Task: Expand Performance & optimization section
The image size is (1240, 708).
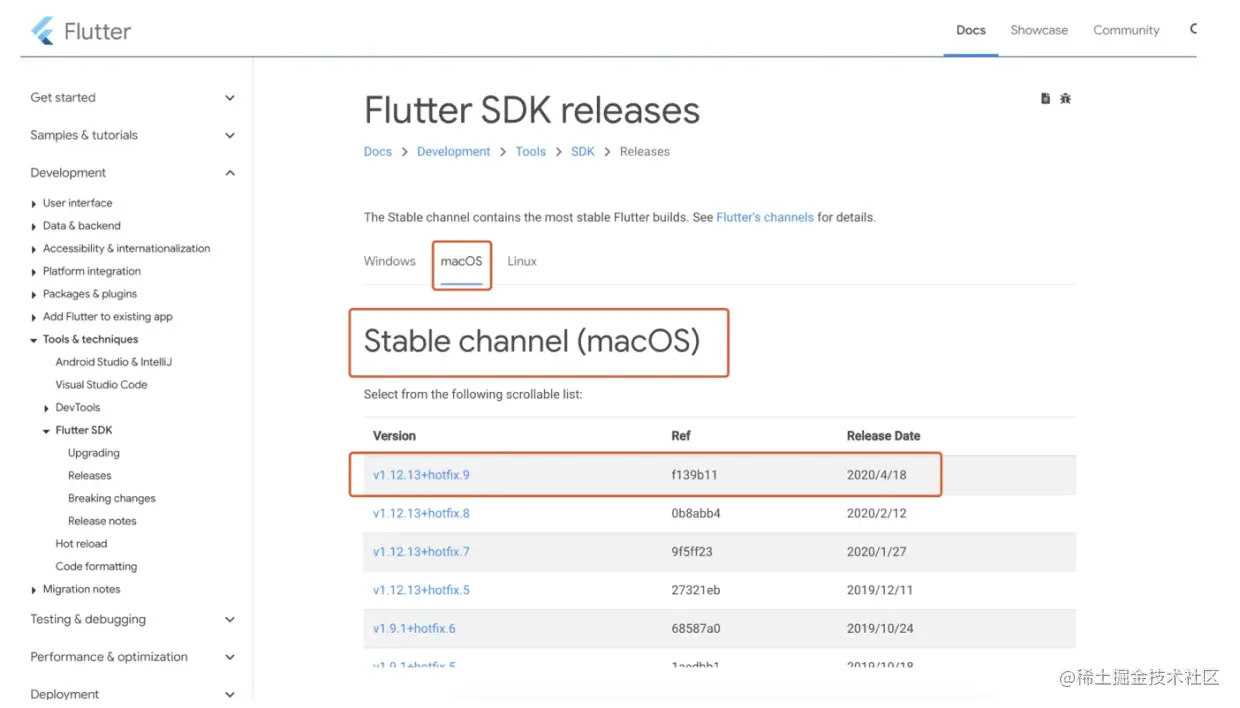Action: 230,657
